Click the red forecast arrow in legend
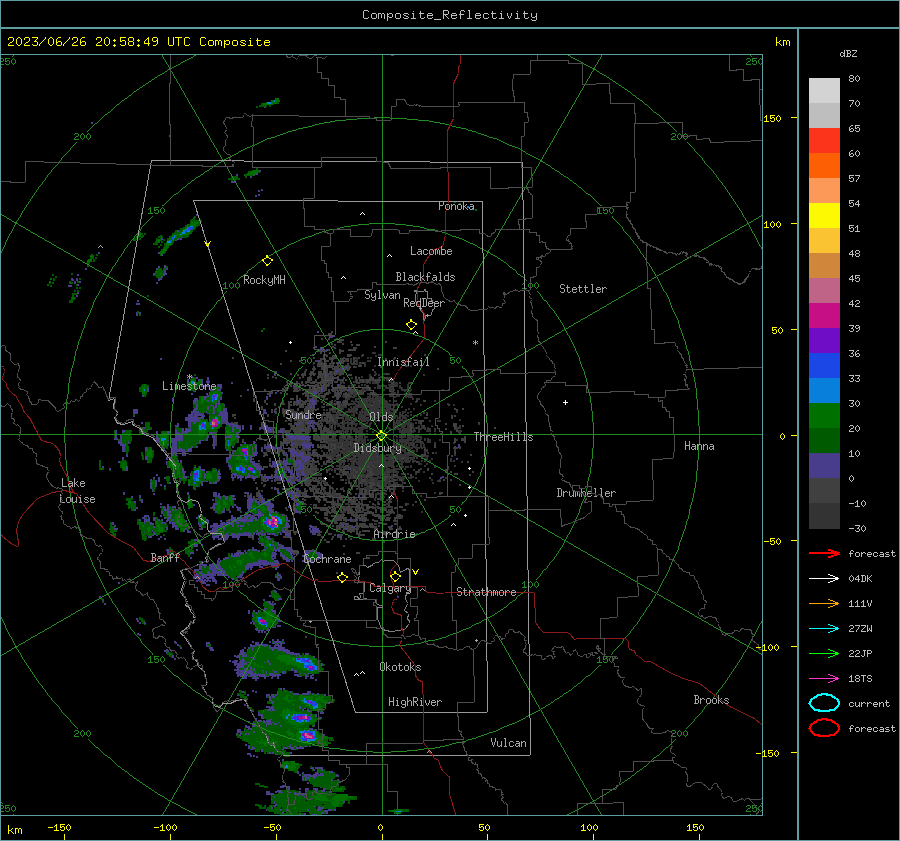The width and height of the screenshot is (900, 841). 824,553
